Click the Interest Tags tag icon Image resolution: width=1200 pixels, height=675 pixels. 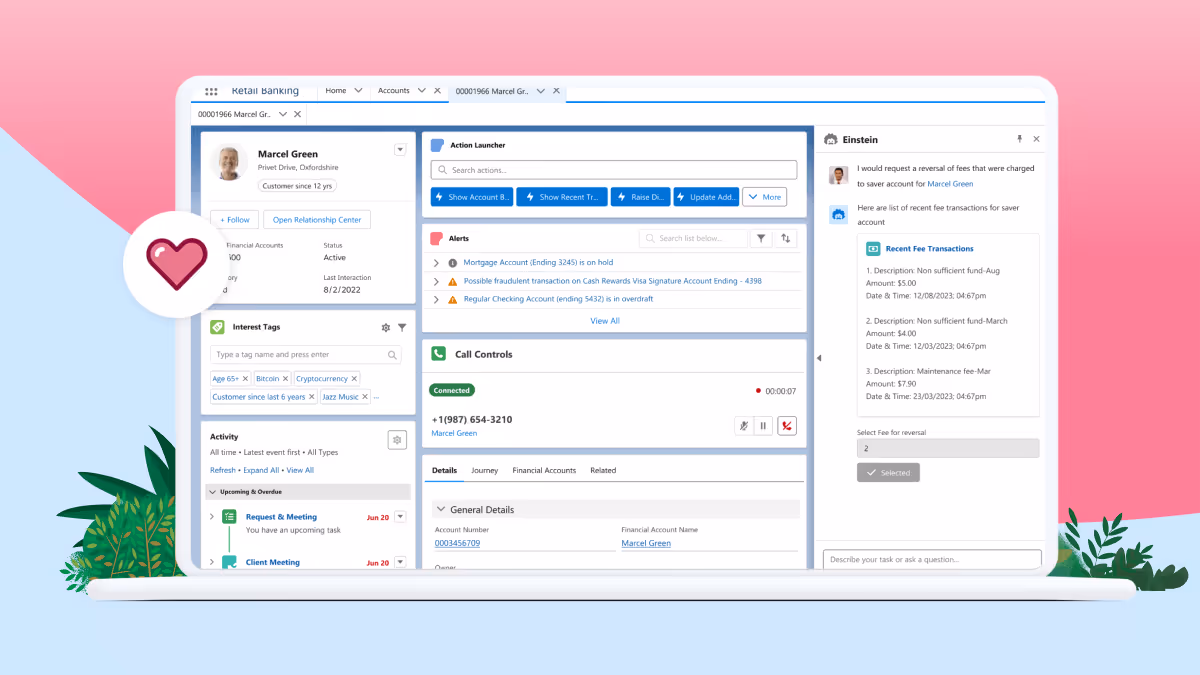tap(217, 327)
